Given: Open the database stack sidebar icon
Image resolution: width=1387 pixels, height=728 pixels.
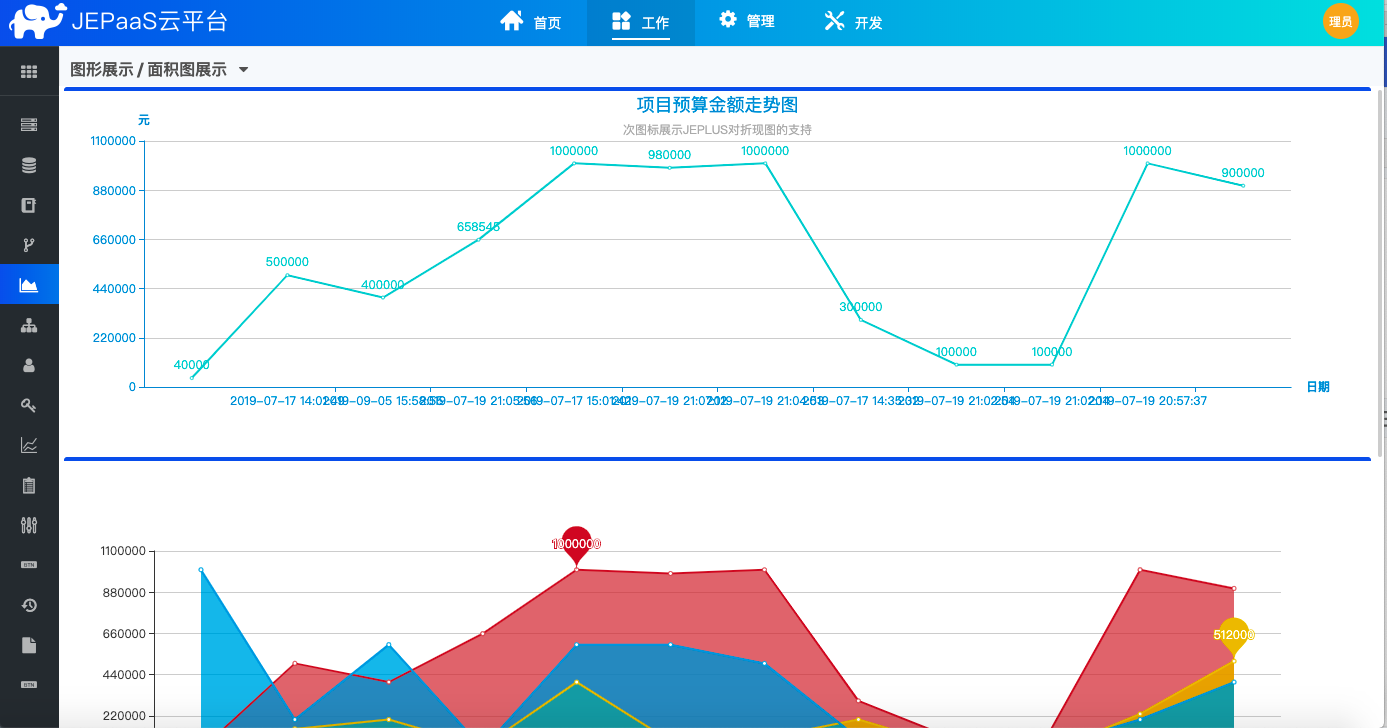Looking at the screenshot, I should (x=29, y=165).
